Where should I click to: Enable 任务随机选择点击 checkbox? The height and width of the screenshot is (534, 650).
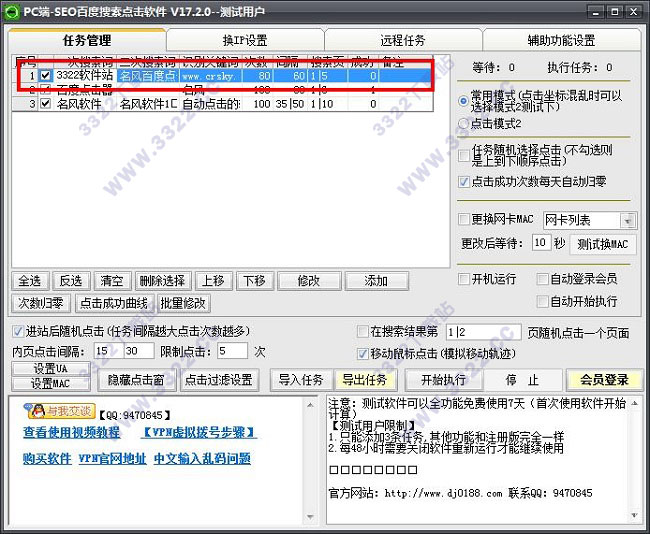(x=464, y=155)
